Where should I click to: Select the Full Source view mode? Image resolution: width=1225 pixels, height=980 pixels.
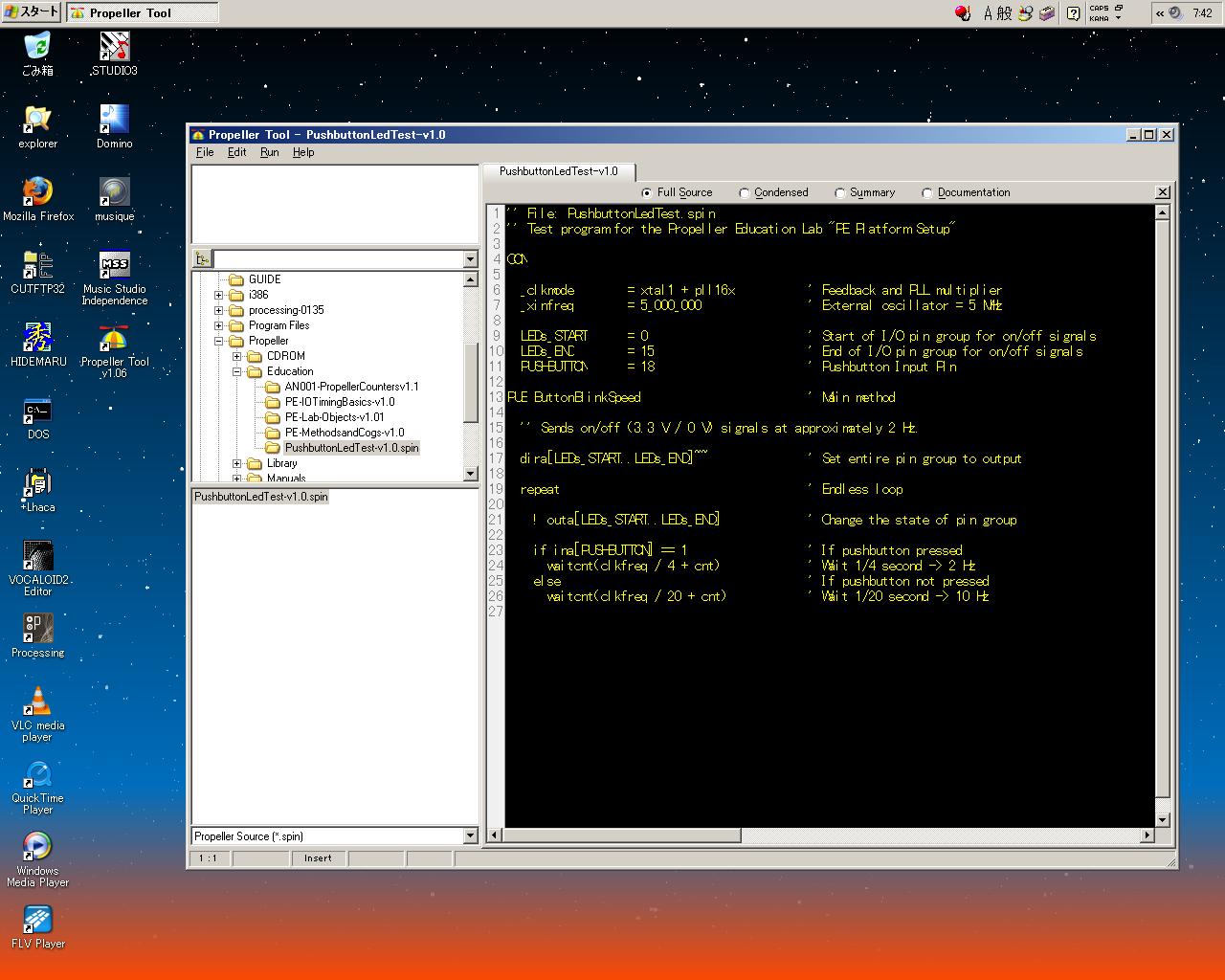647,193
